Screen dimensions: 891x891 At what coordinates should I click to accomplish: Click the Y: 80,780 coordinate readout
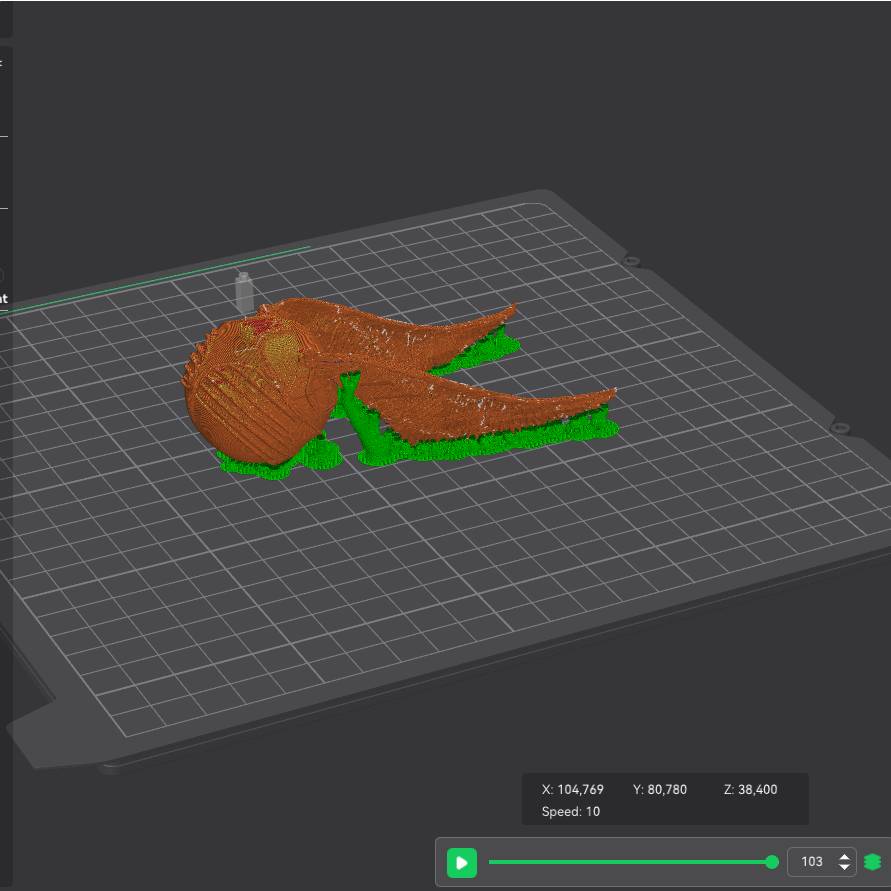click(660, 789)
